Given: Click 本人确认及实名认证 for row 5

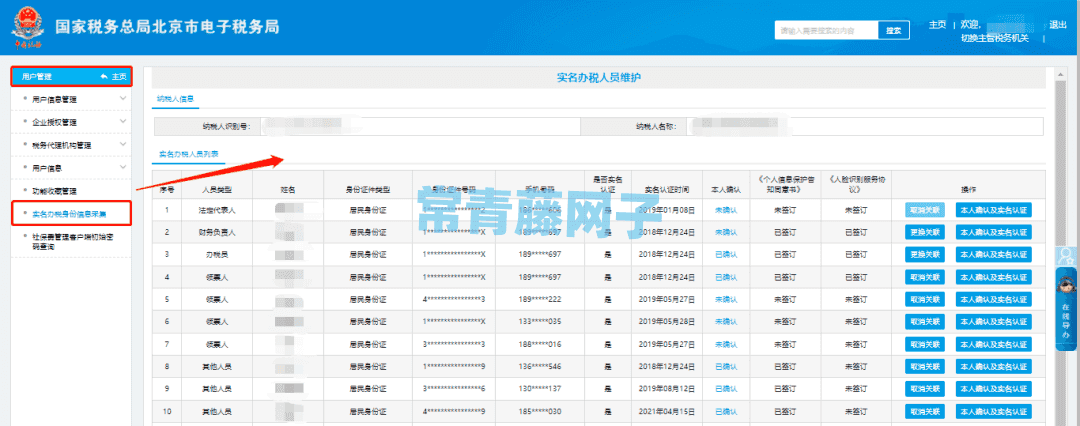Looking at the screenshot, I should [x=993, y=300].
